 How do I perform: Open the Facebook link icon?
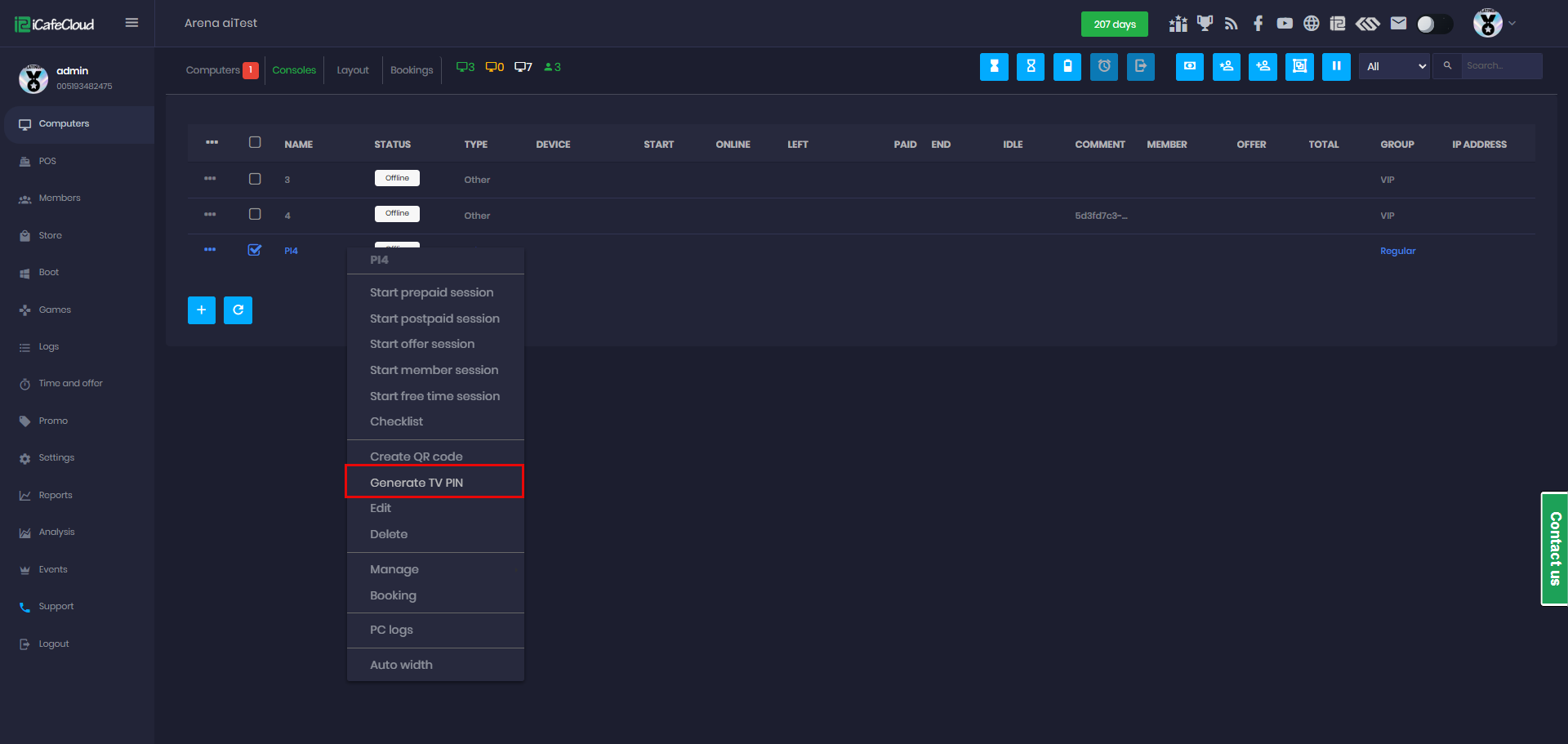(x=1258, y=24)
